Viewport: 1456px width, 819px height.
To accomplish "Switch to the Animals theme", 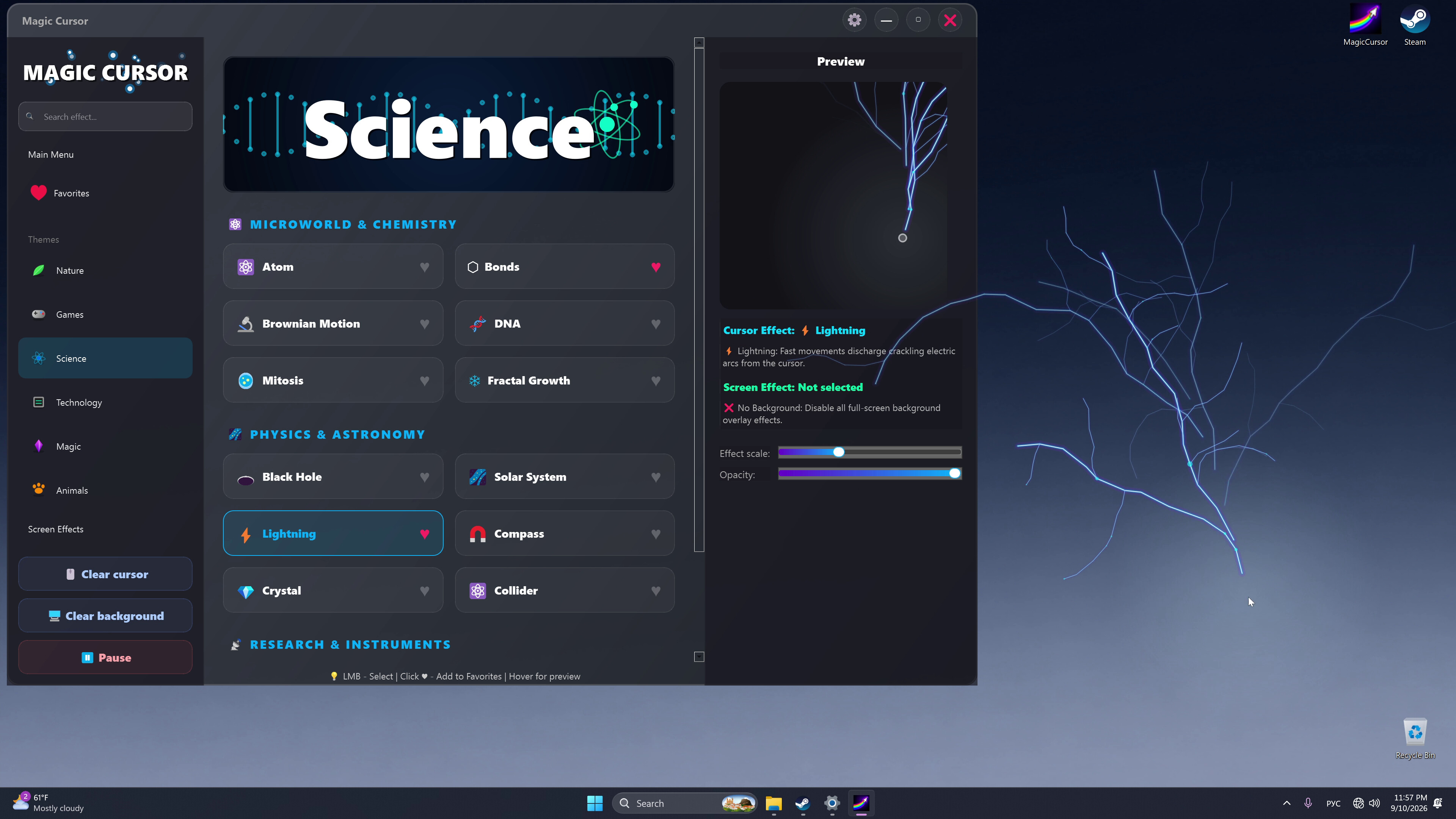I will (x=105, y=490).
